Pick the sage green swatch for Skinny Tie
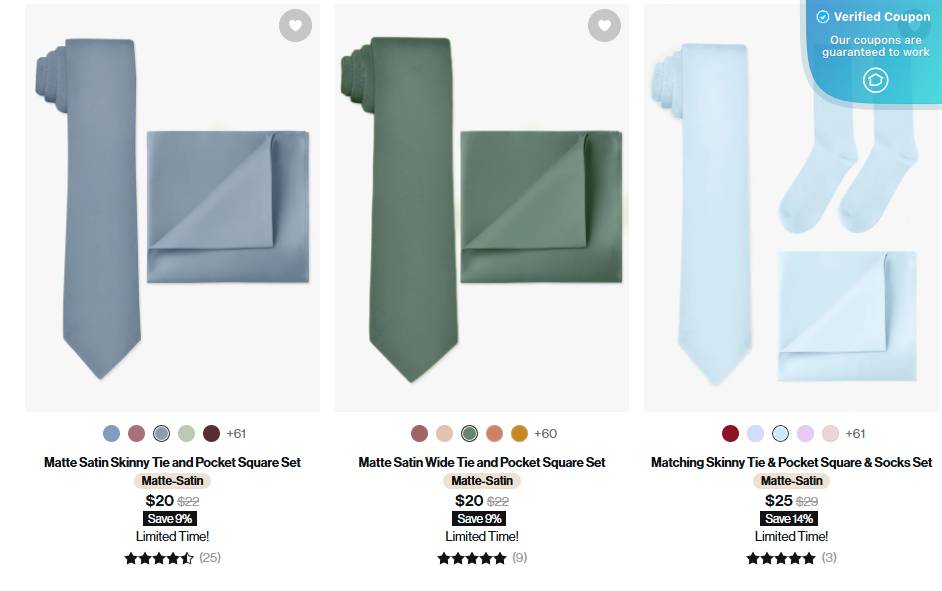This screenshot has height=591, width=942. 186,433
